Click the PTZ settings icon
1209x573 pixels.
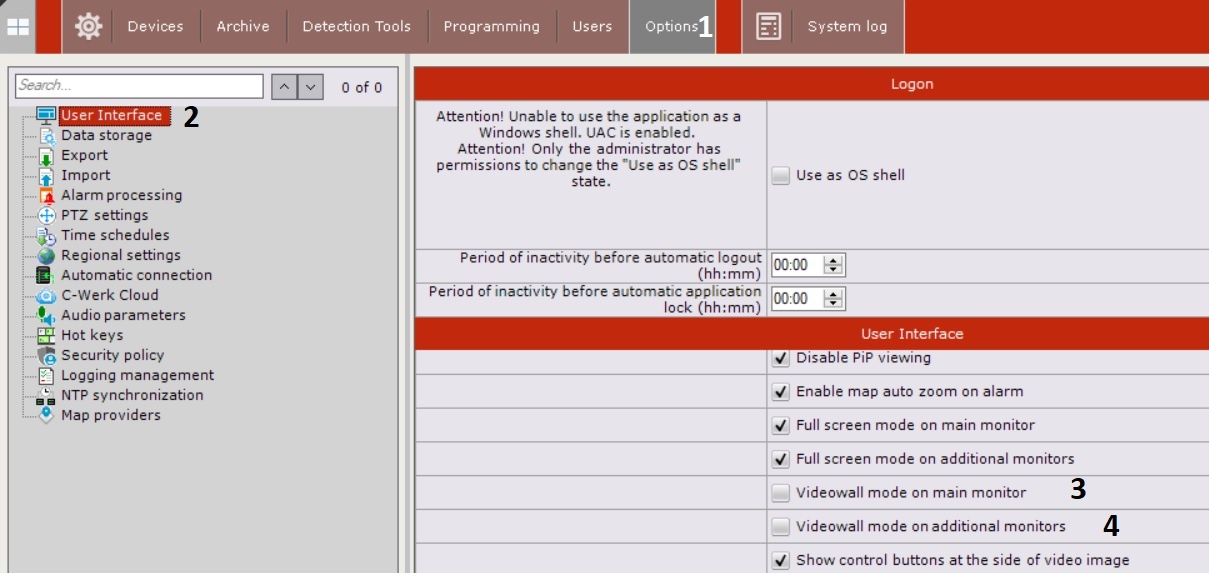(46, 215)
